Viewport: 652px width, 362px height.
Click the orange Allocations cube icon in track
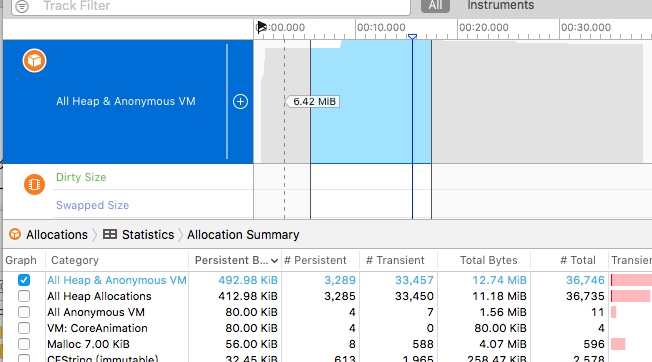click(x=34, y=61)
